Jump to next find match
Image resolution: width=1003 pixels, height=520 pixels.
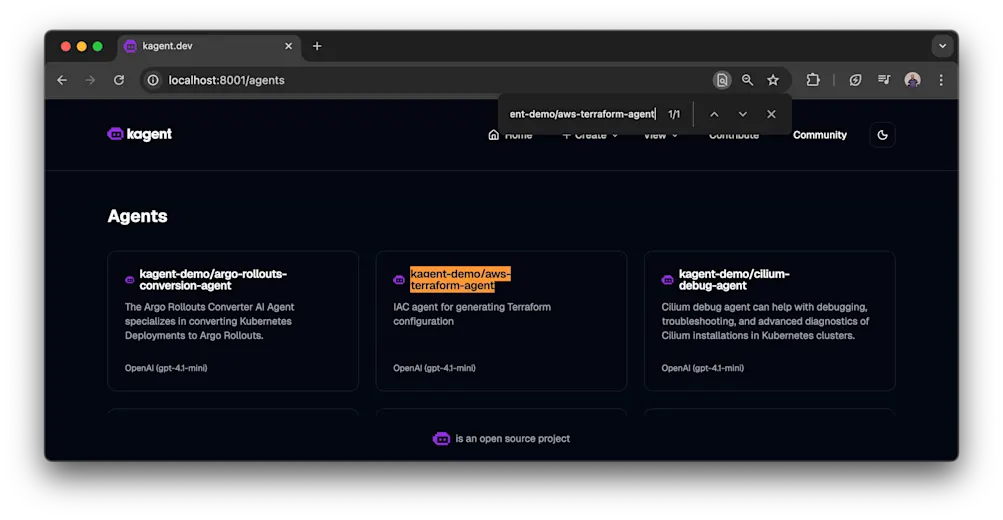pos(743,114)
